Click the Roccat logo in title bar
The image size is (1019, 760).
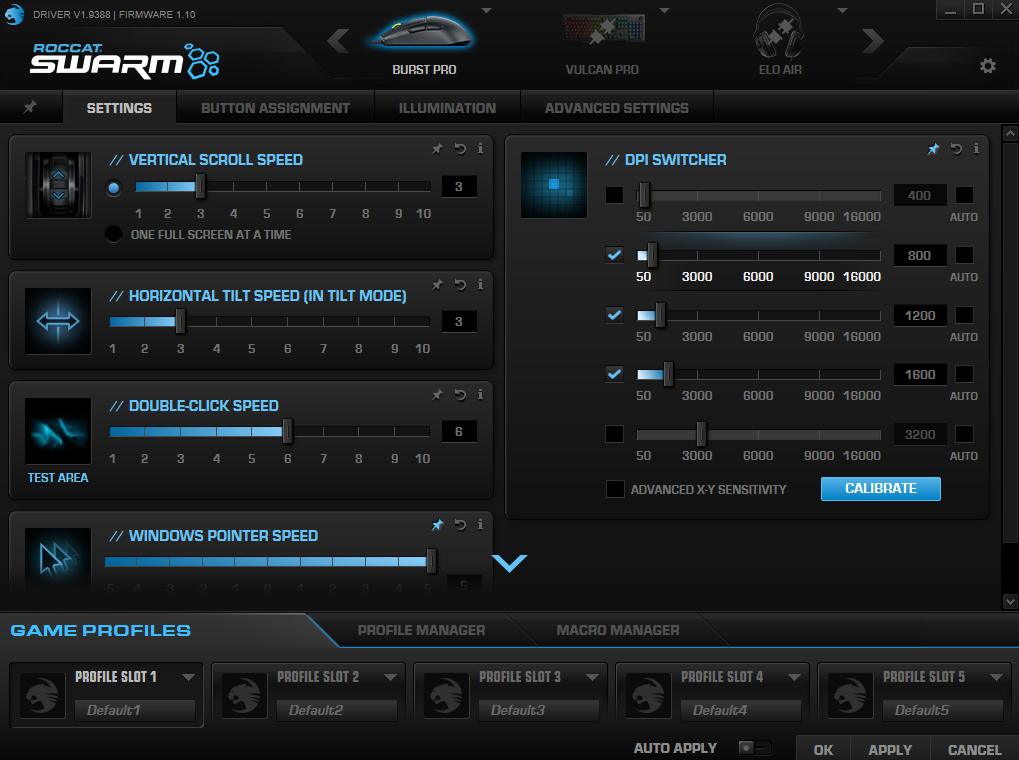coord(14,14)
